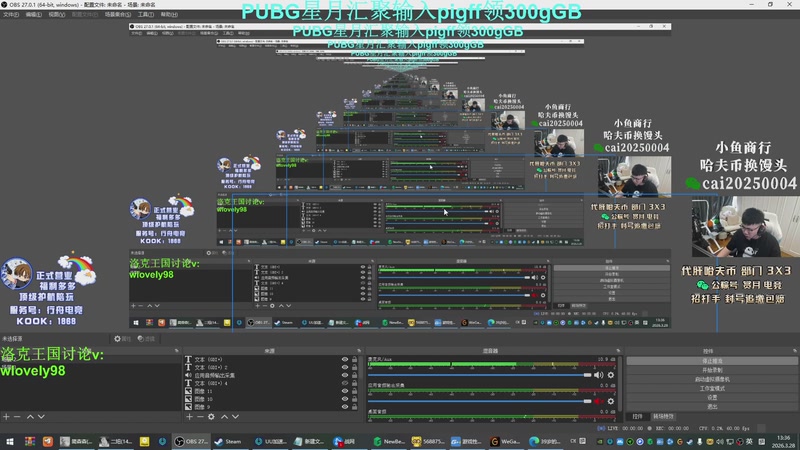Click 退出 to exit OBS
The height and width of the screenshot is (450, 800).
[x=712, y=407]
